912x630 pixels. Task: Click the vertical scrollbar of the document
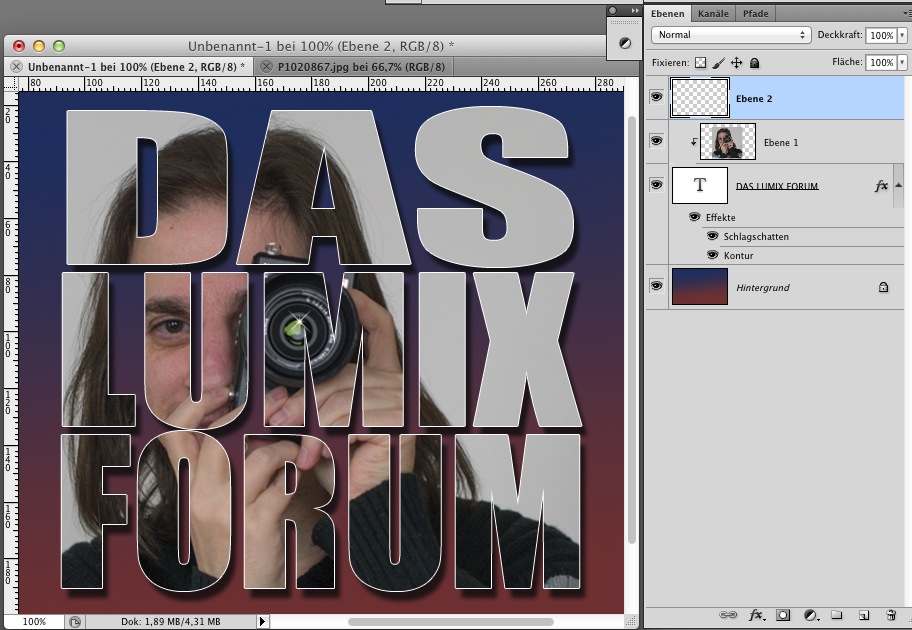click(633, 330)
